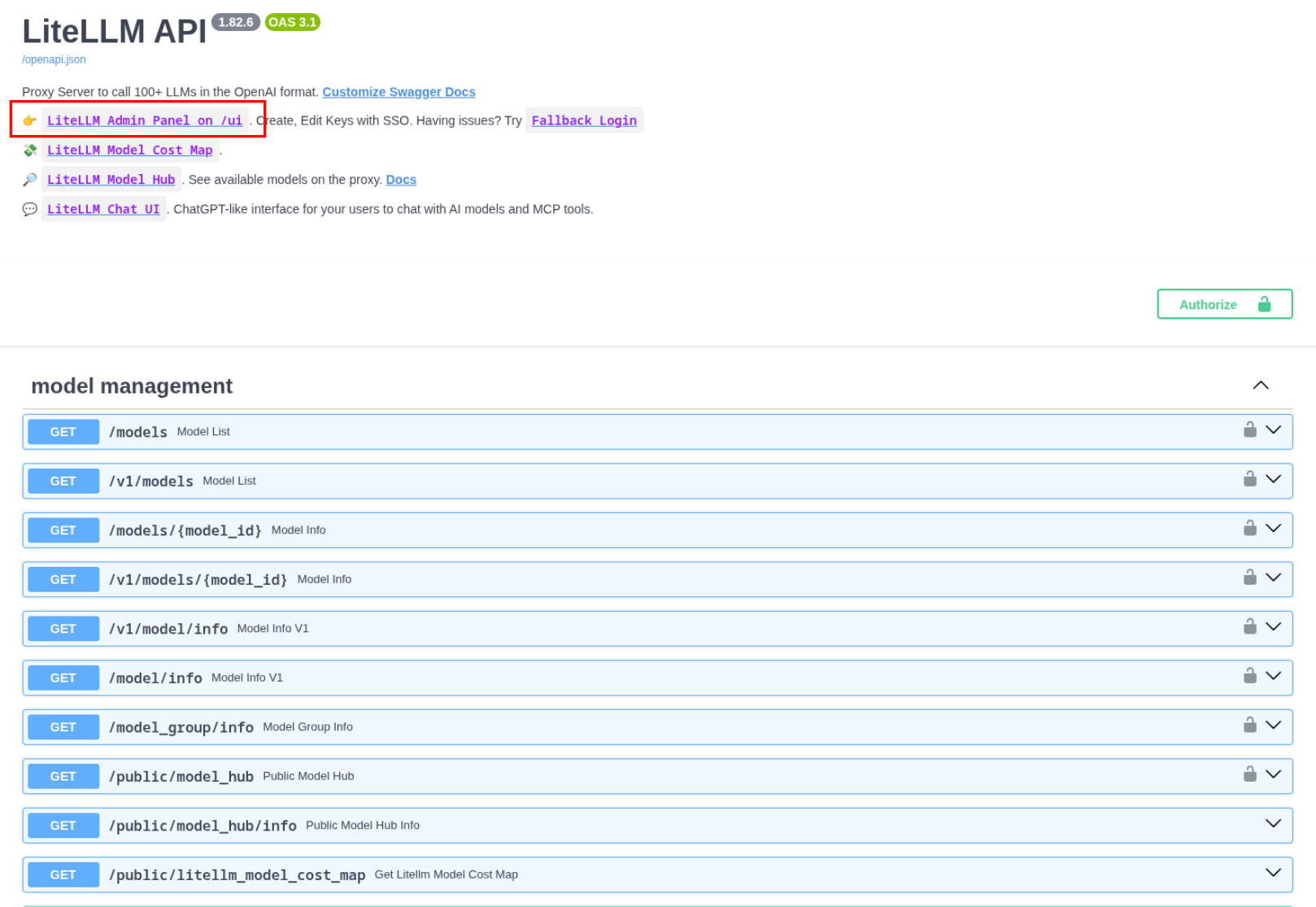Expand the /model_group/info endpoint chevron
Viewport: 1316px width, 907px height.
(1274, 725)
